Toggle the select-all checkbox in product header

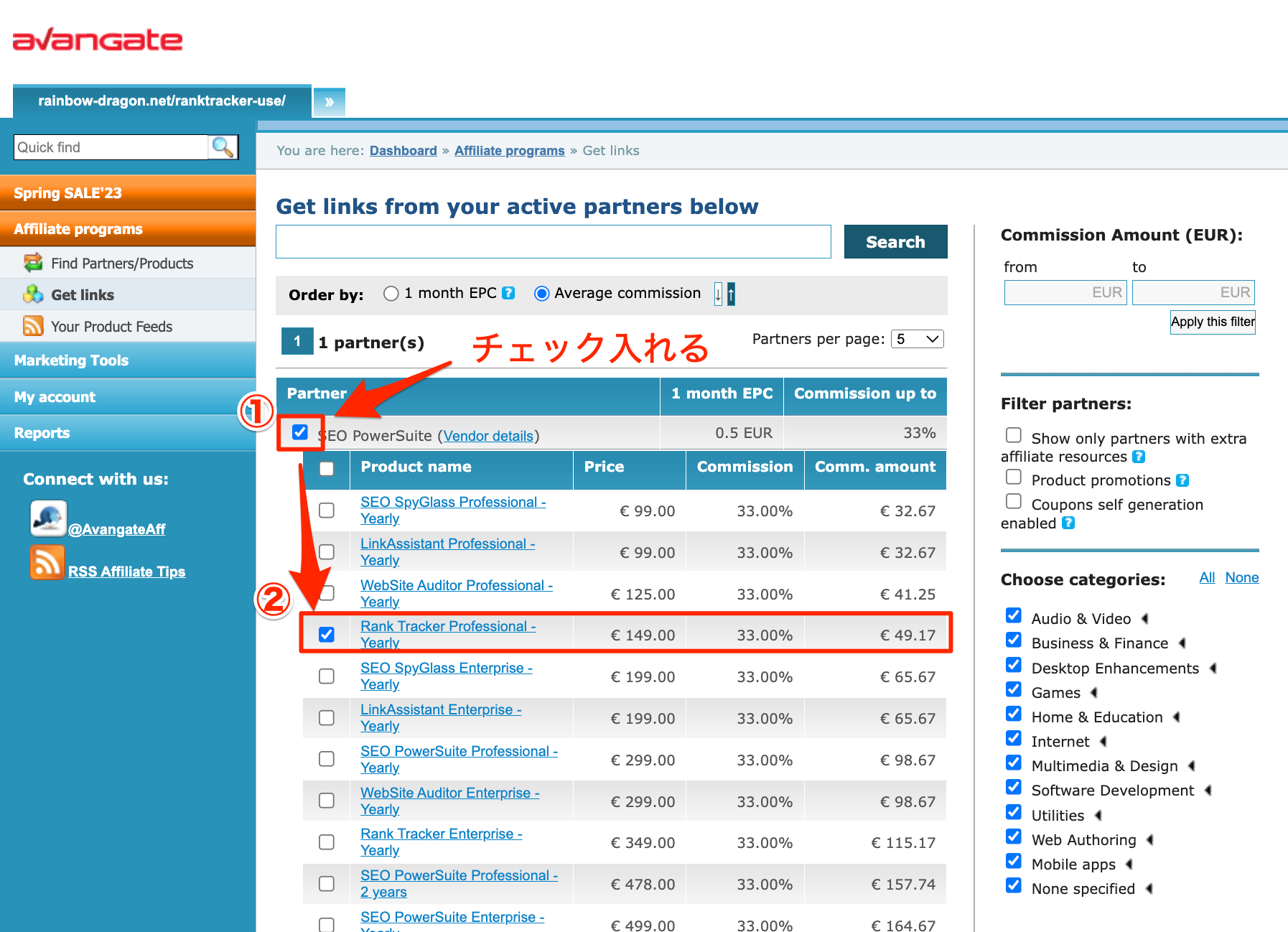327,469
